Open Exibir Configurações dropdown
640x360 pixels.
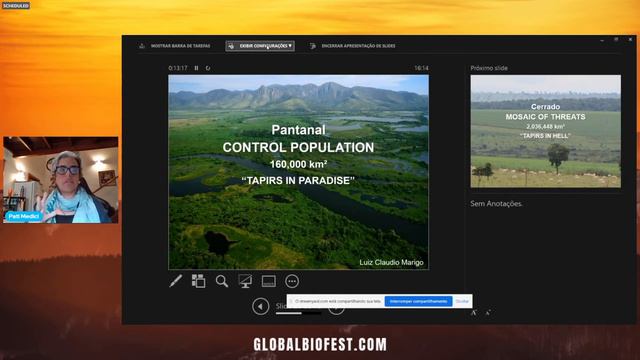(x=260, y=46)
